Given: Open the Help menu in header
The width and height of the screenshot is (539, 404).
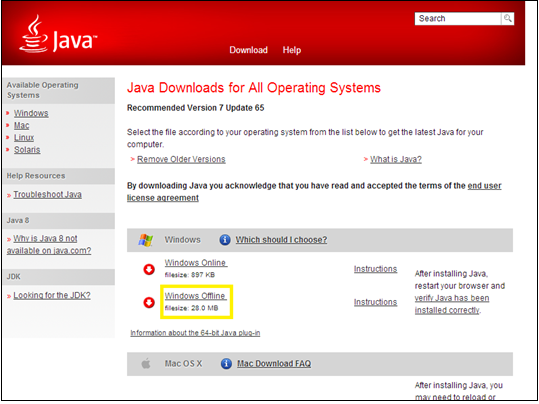Looking at the screenshot, I should pos(292,50).
